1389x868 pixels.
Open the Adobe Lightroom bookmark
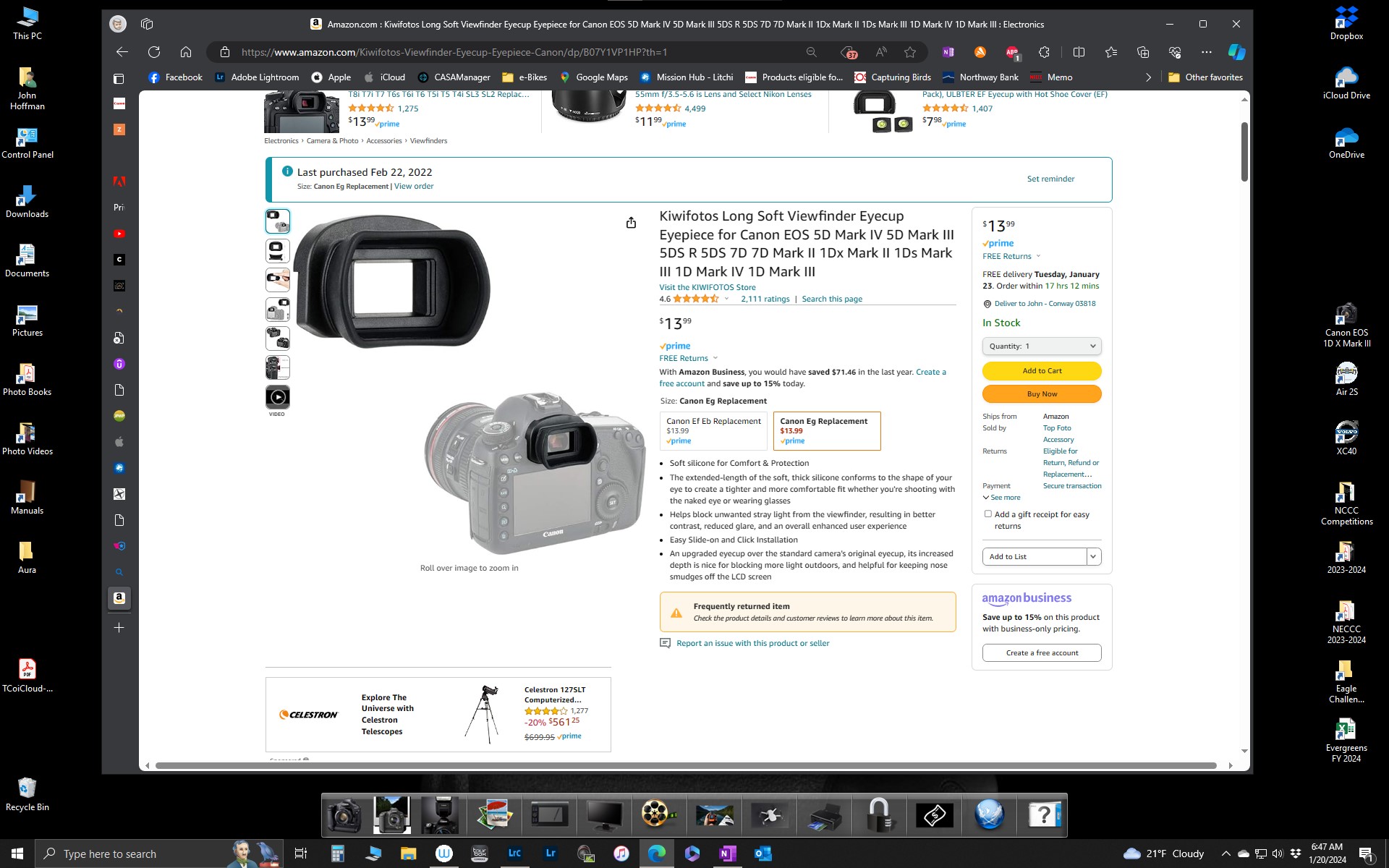pos(257,77)
